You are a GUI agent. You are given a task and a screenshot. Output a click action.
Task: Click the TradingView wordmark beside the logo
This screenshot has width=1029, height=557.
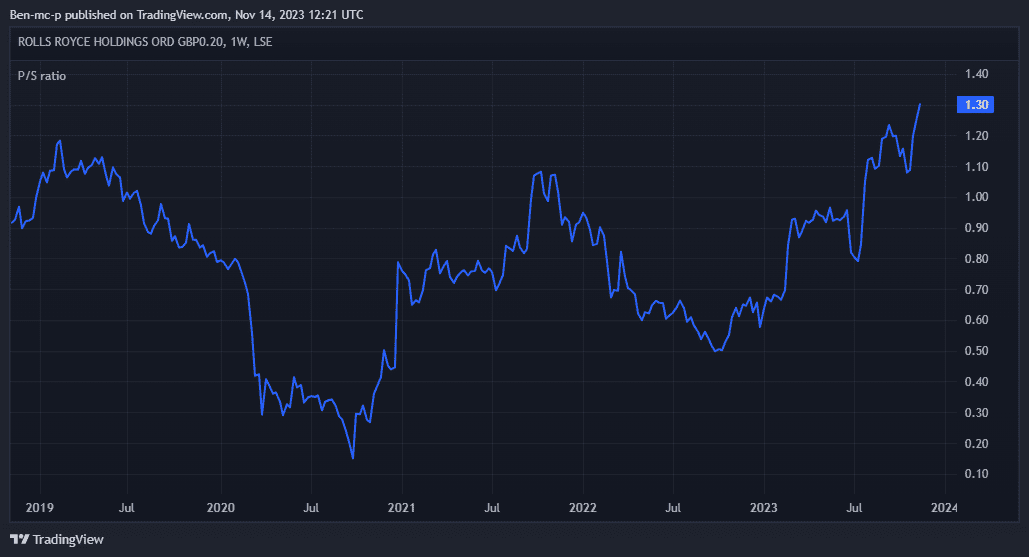point(68,539)
